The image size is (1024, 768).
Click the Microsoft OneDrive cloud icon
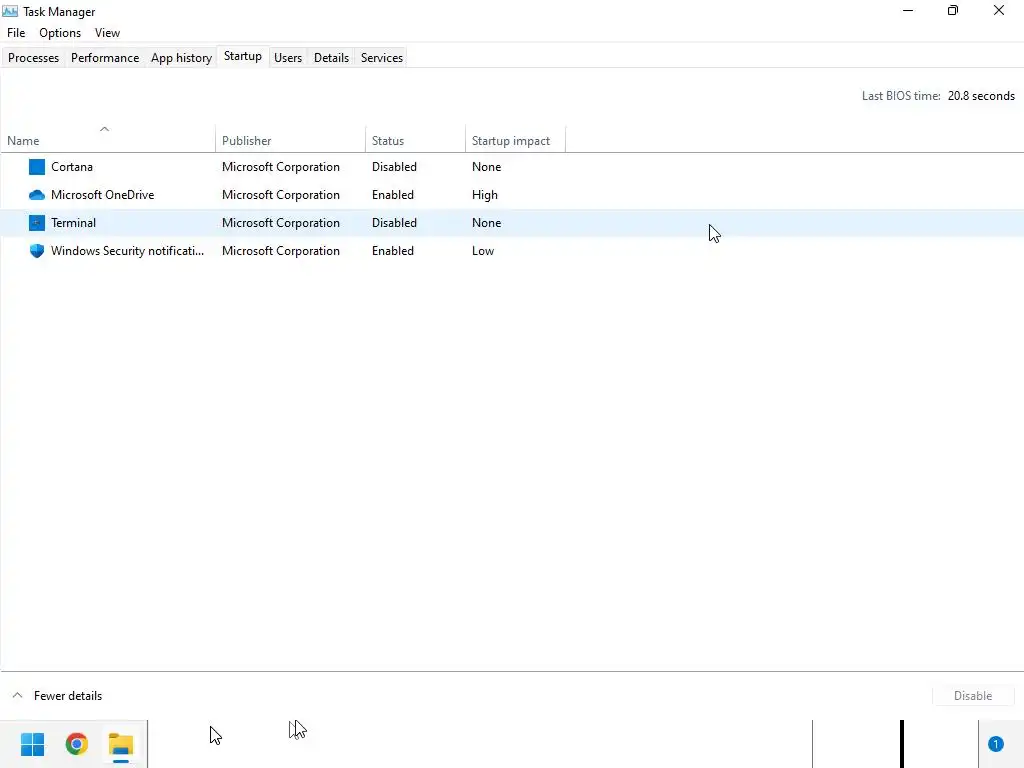[x=37, y=195]
